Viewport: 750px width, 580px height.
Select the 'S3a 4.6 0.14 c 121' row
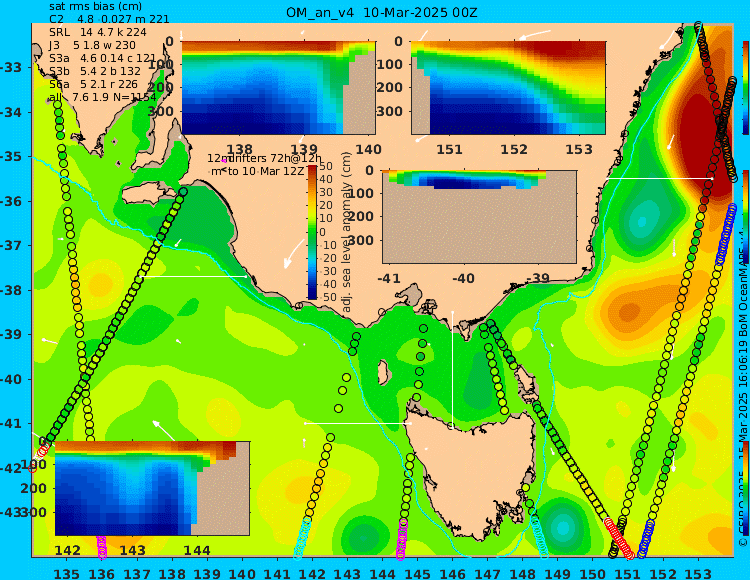point(102,58)
